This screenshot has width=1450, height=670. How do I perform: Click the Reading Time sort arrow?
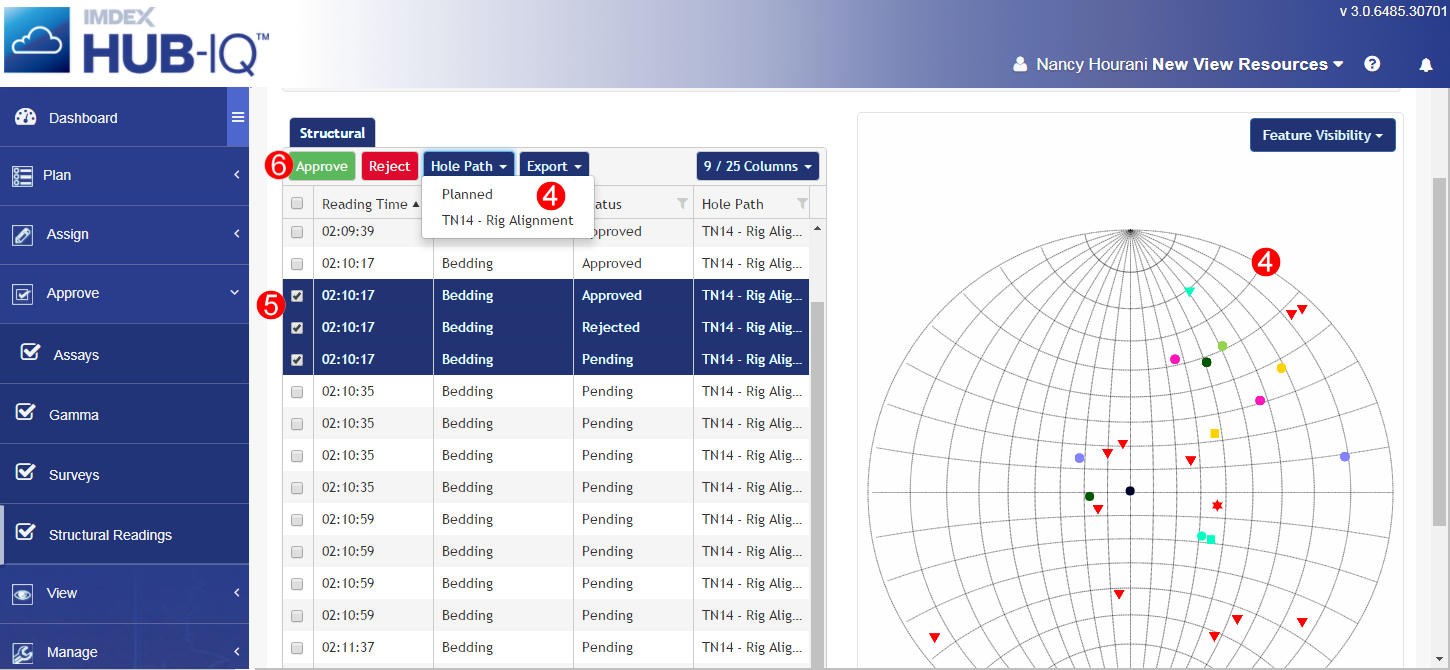pyautogui.click(x=416, y=204)
